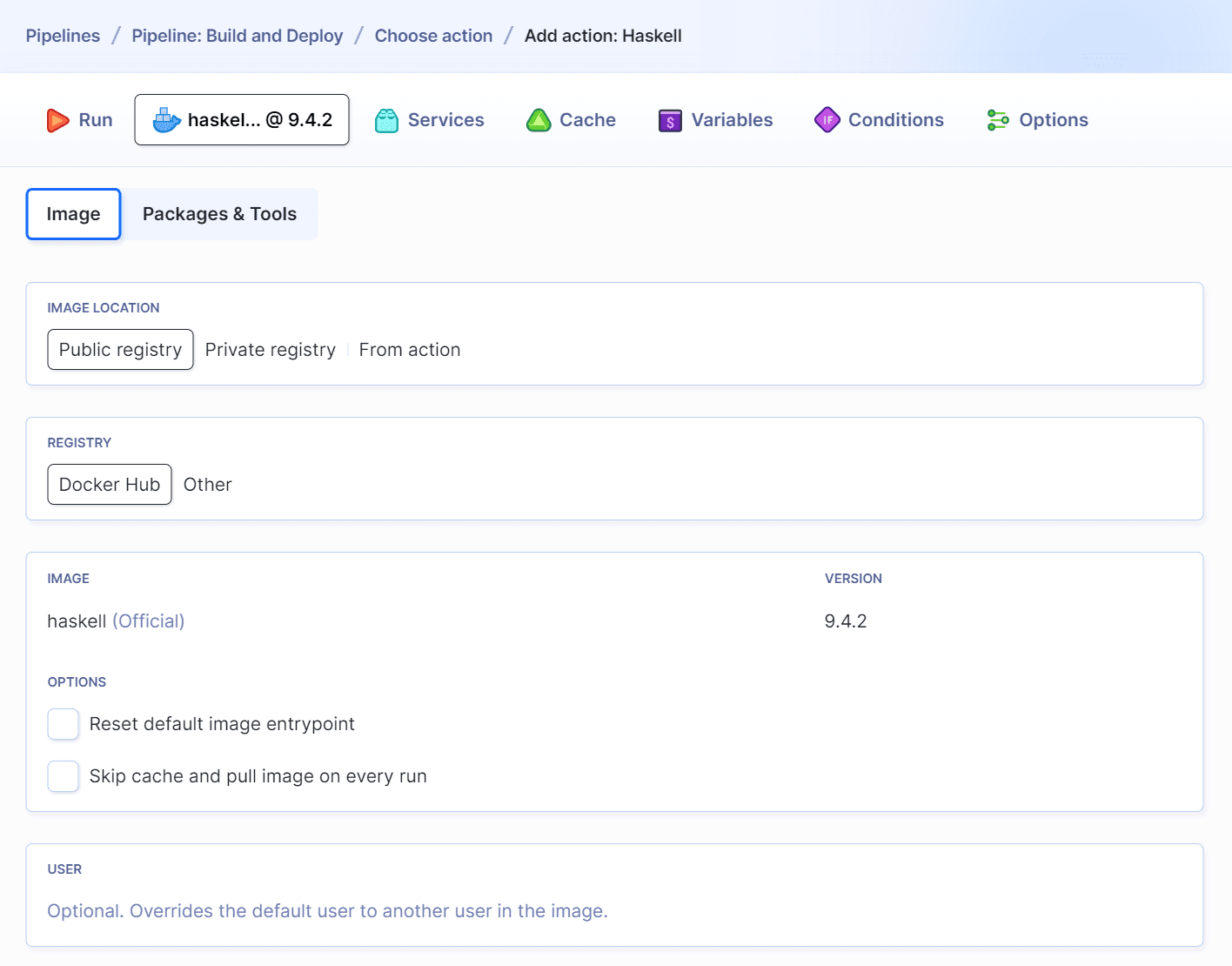Select Docker Hub as the registry

click(x=109, y=485)
